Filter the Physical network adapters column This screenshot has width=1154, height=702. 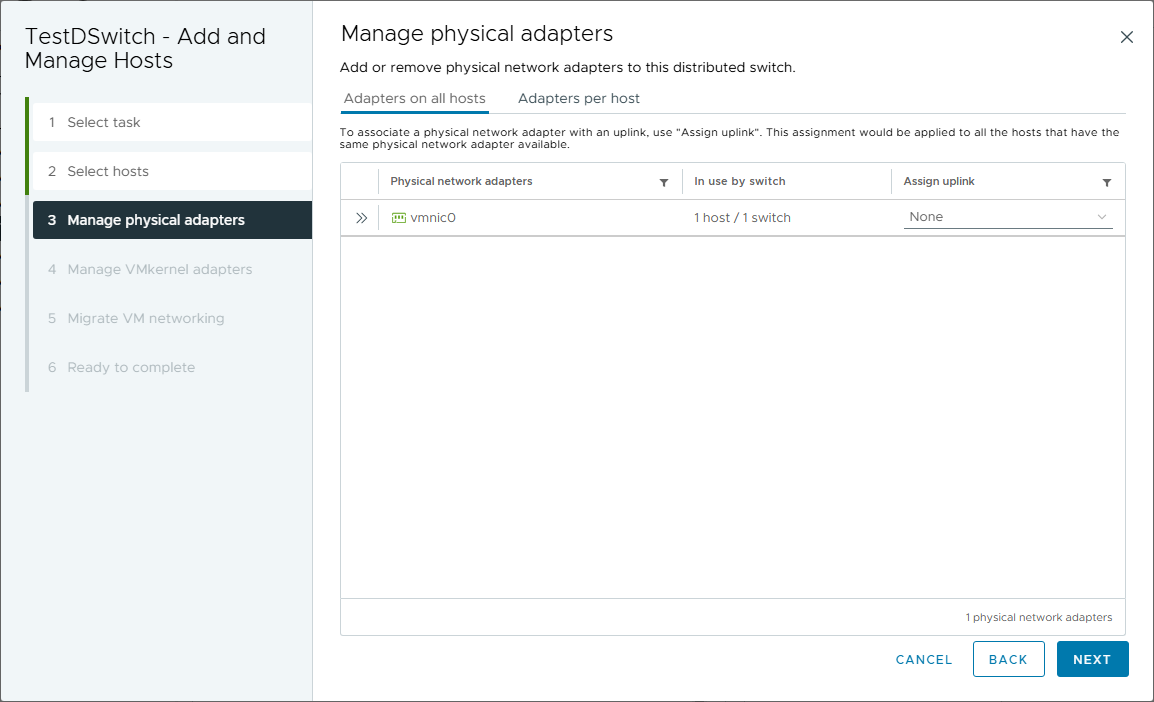664,183
